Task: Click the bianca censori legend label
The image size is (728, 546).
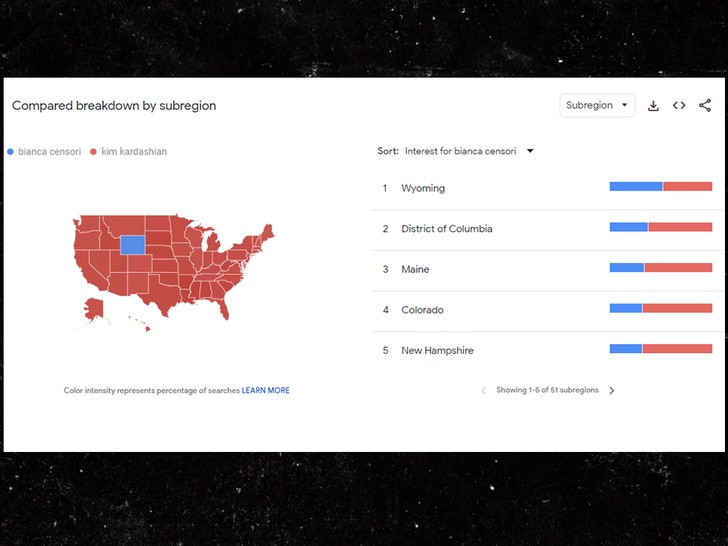Action: [49, 152]
